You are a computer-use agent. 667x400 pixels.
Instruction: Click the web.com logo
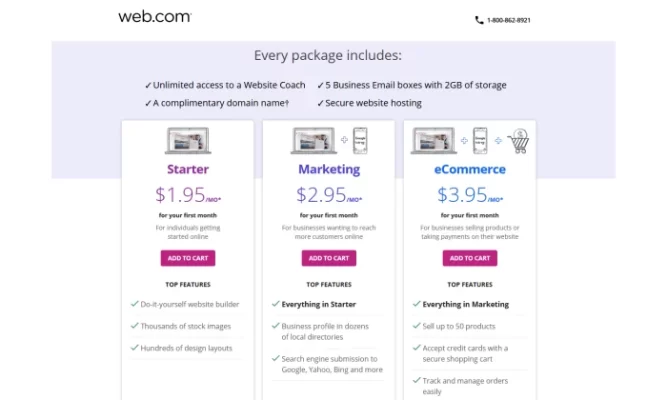tap(155, 17)
